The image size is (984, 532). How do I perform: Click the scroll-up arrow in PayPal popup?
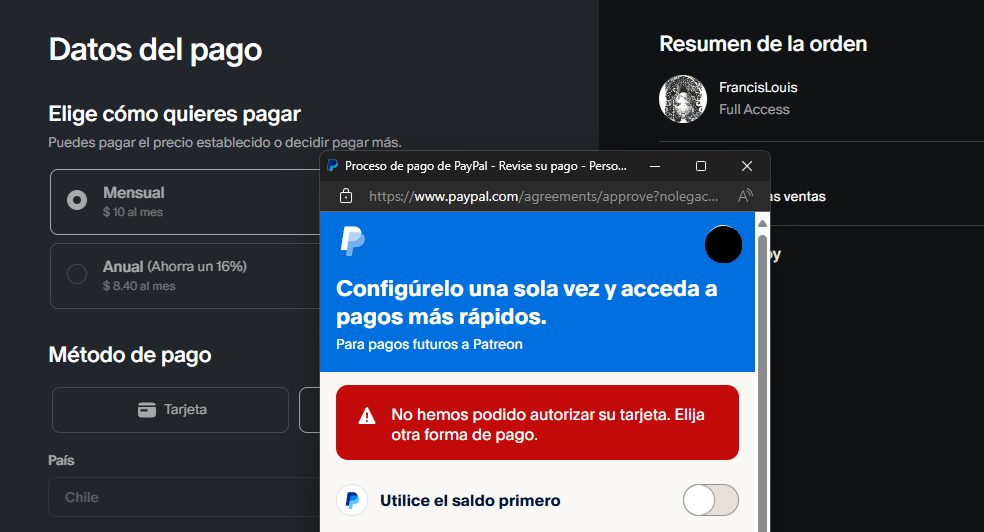762,223
